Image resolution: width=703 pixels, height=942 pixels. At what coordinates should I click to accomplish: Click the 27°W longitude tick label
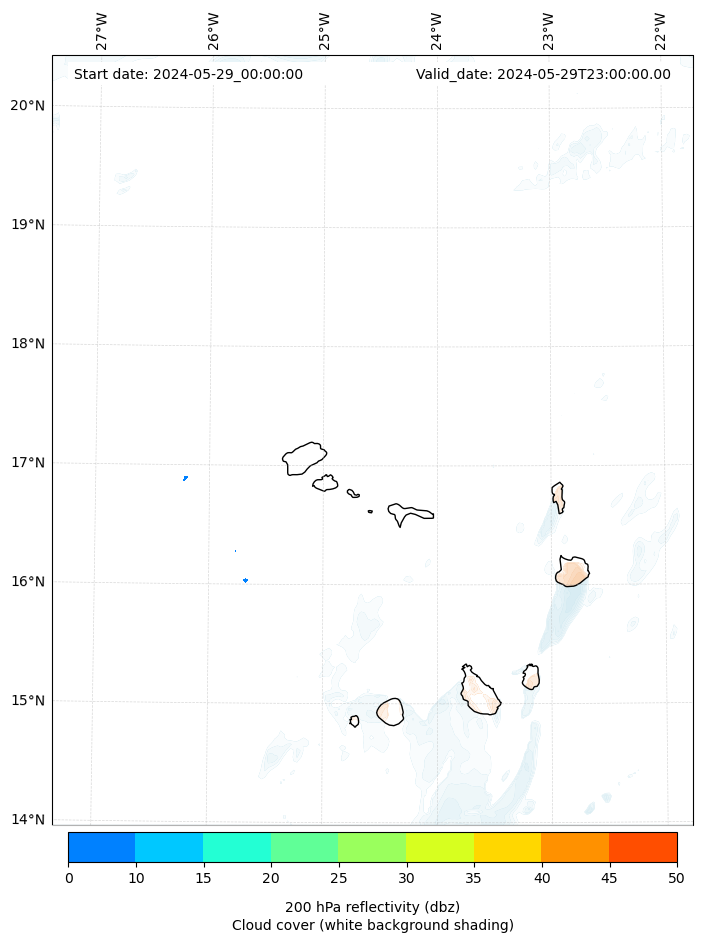[x=102, y=32]
